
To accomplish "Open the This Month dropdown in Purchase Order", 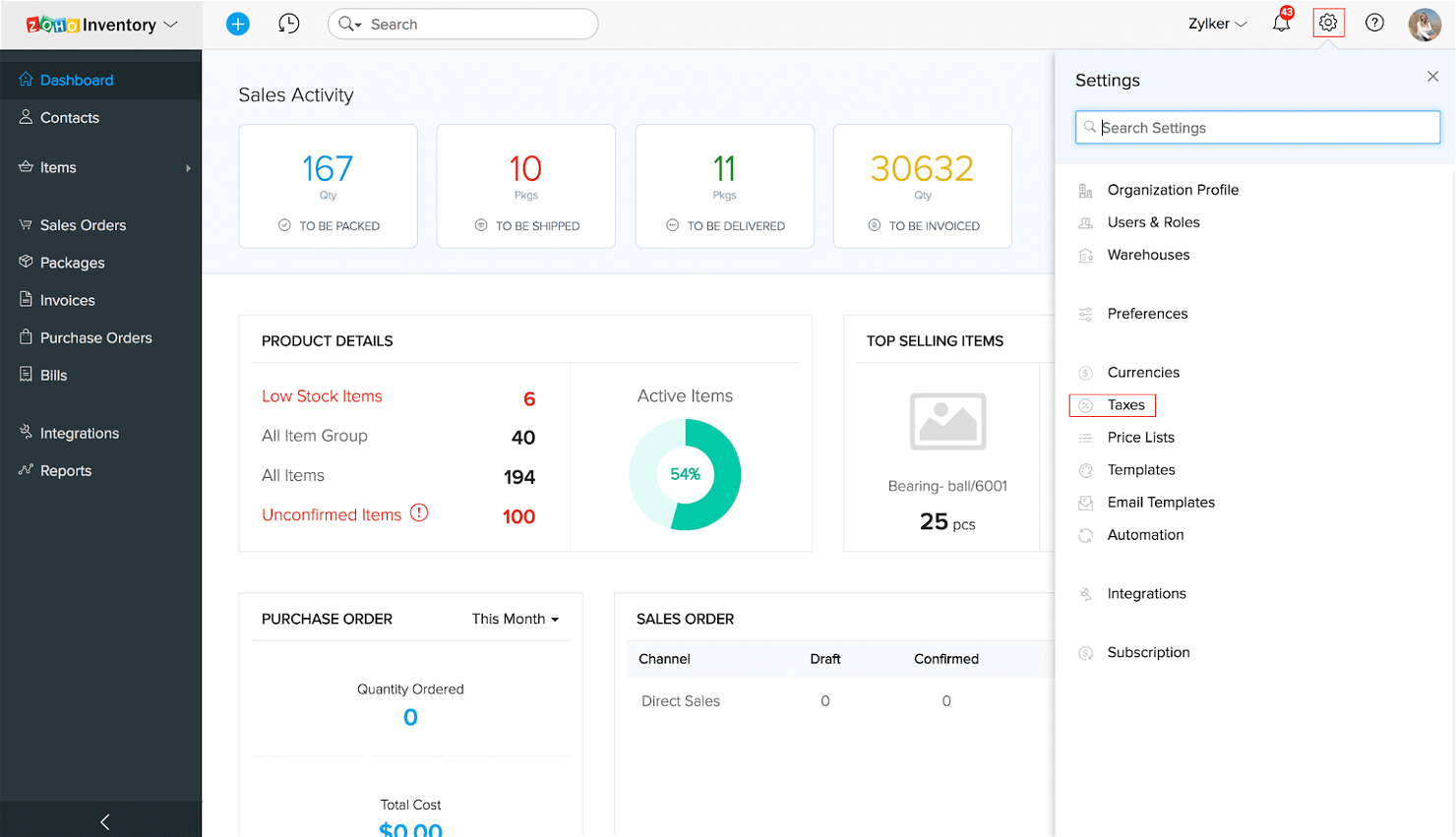I will point(515,619).
